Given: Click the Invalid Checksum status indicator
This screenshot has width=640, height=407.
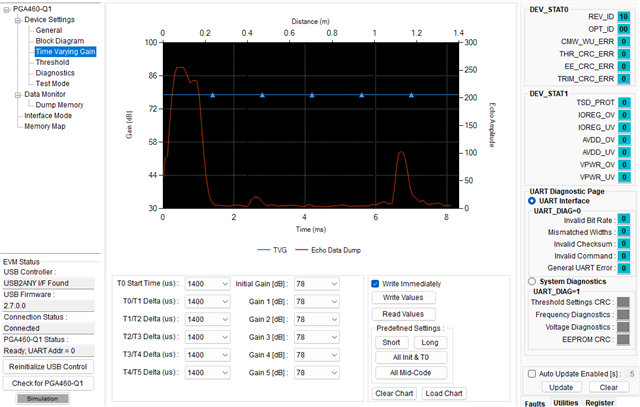Looking at the screenshot, I should (623, 244).
